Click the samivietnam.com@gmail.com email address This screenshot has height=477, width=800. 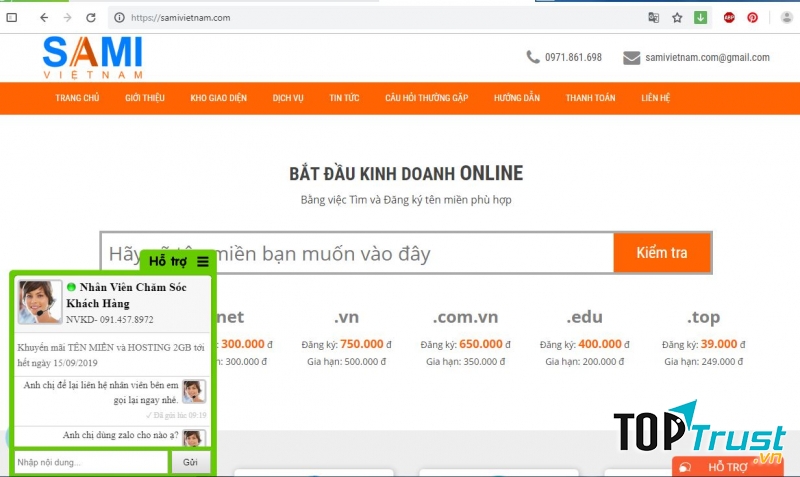coord(707,57)
